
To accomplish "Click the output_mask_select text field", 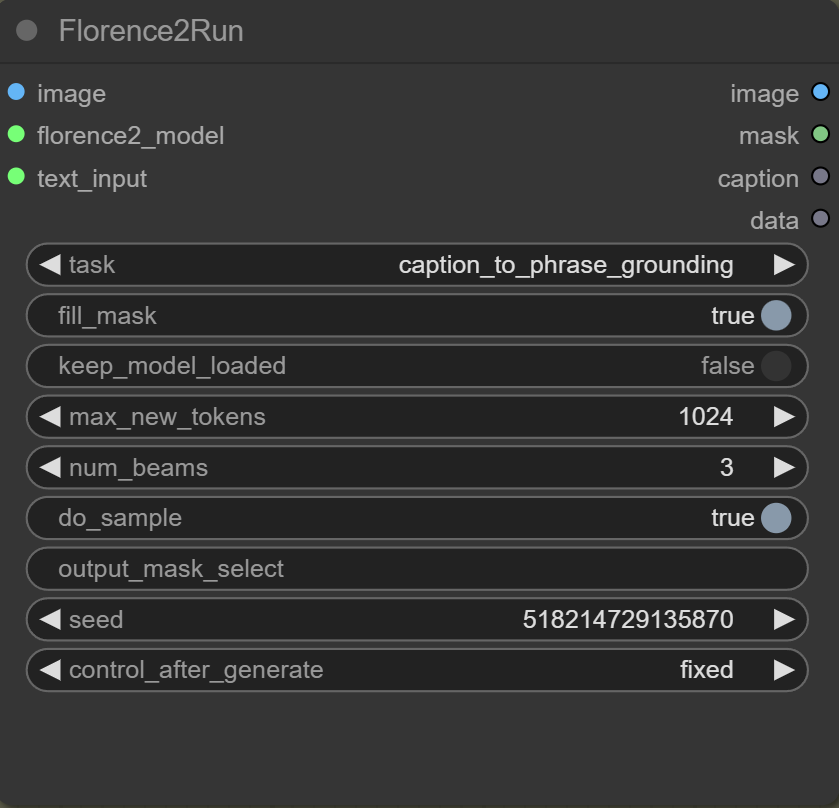I will click(416, 569).
